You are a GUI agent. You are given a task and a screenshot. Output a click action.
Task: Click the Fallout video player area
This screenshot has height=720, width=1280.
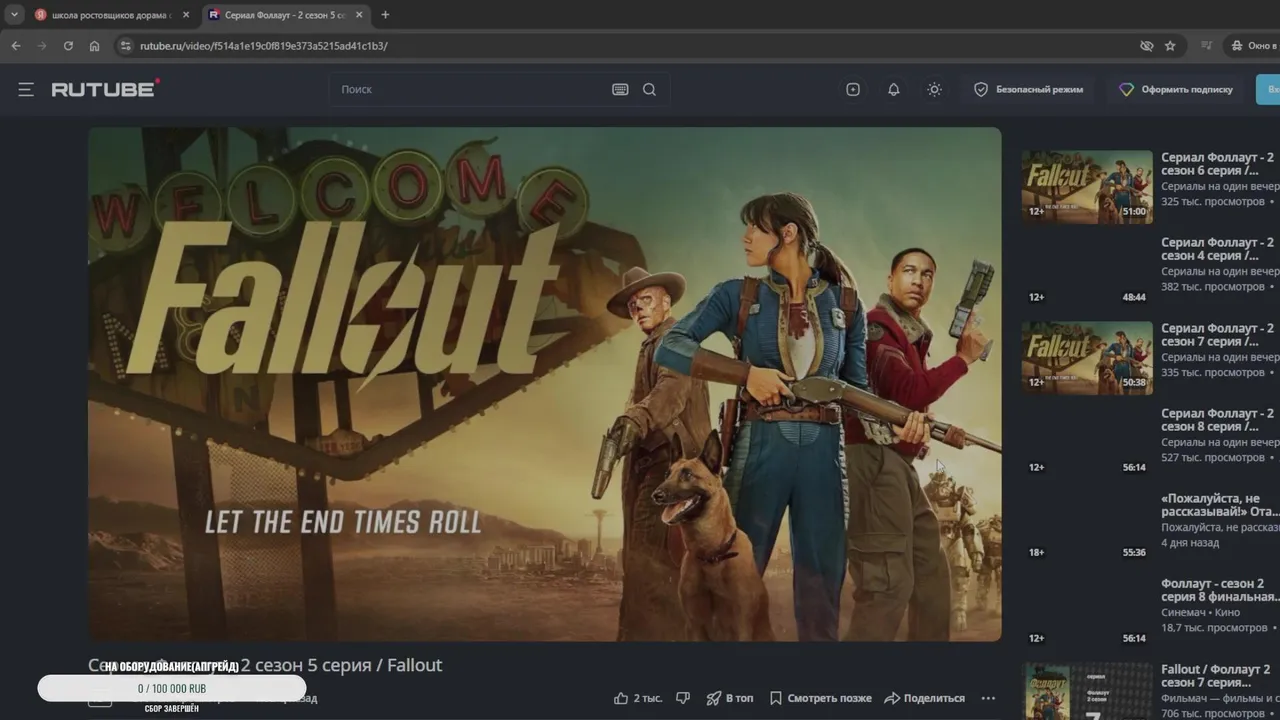point(545,384)
